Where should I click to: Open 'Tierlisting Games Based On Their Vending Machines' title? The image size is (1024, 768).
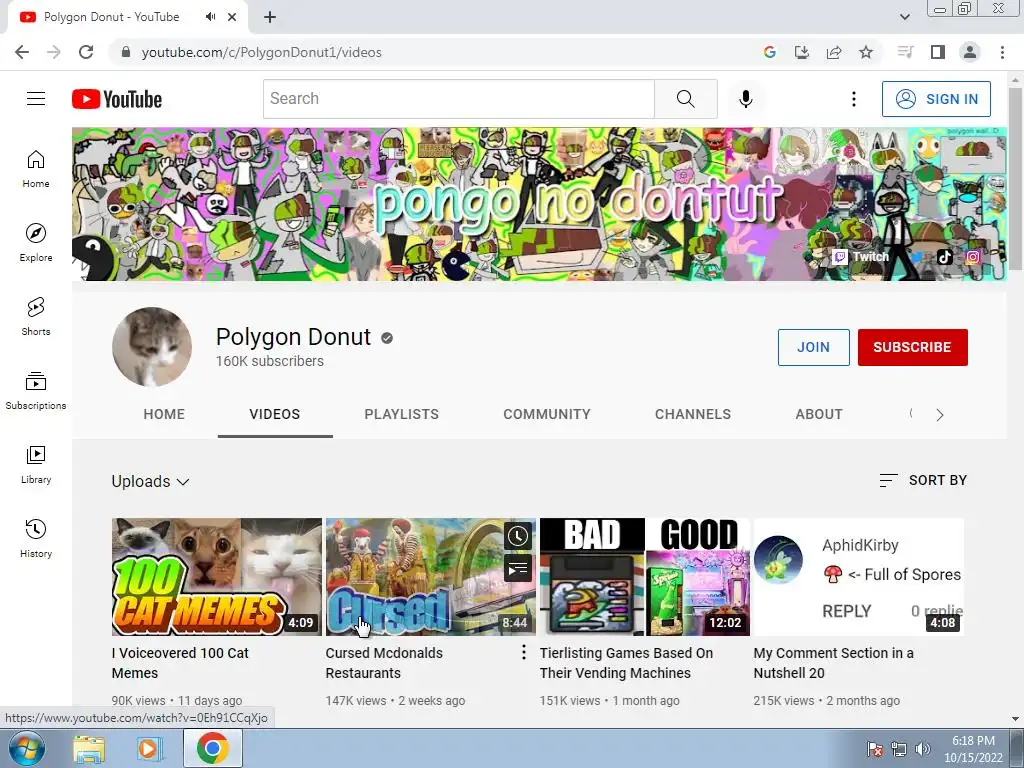click(x=626, y=662)
